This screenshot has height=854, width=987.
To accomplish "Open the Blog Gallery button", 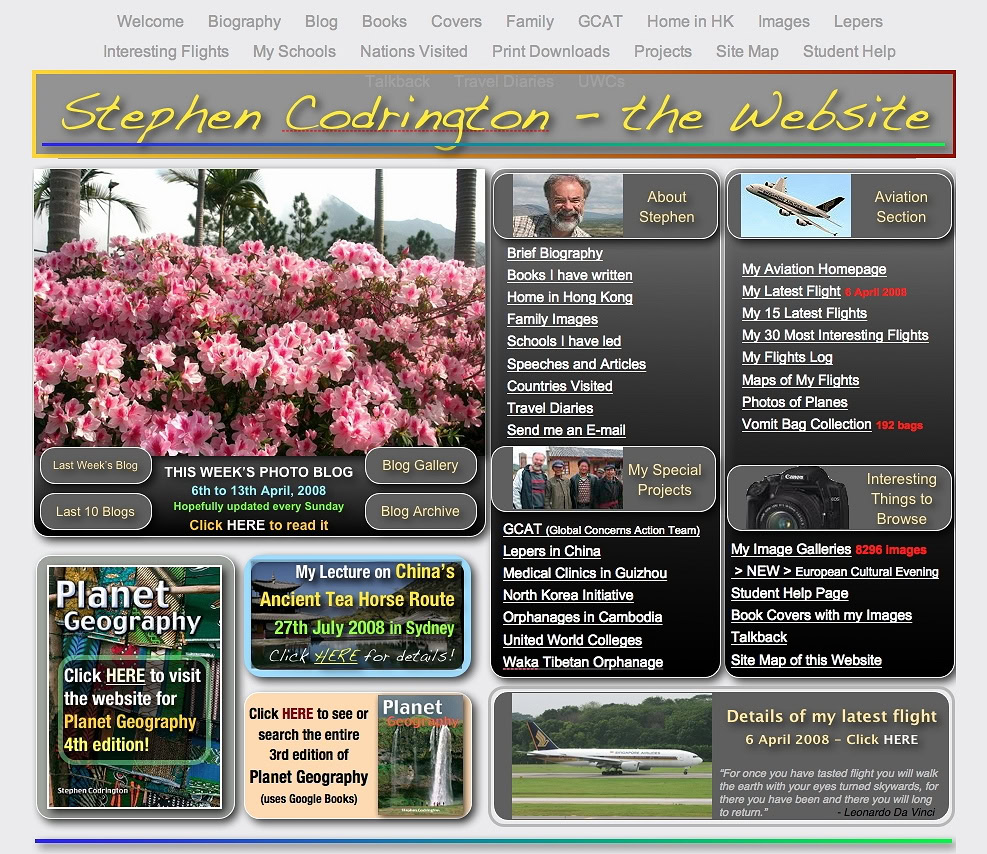I will (420, 465).
